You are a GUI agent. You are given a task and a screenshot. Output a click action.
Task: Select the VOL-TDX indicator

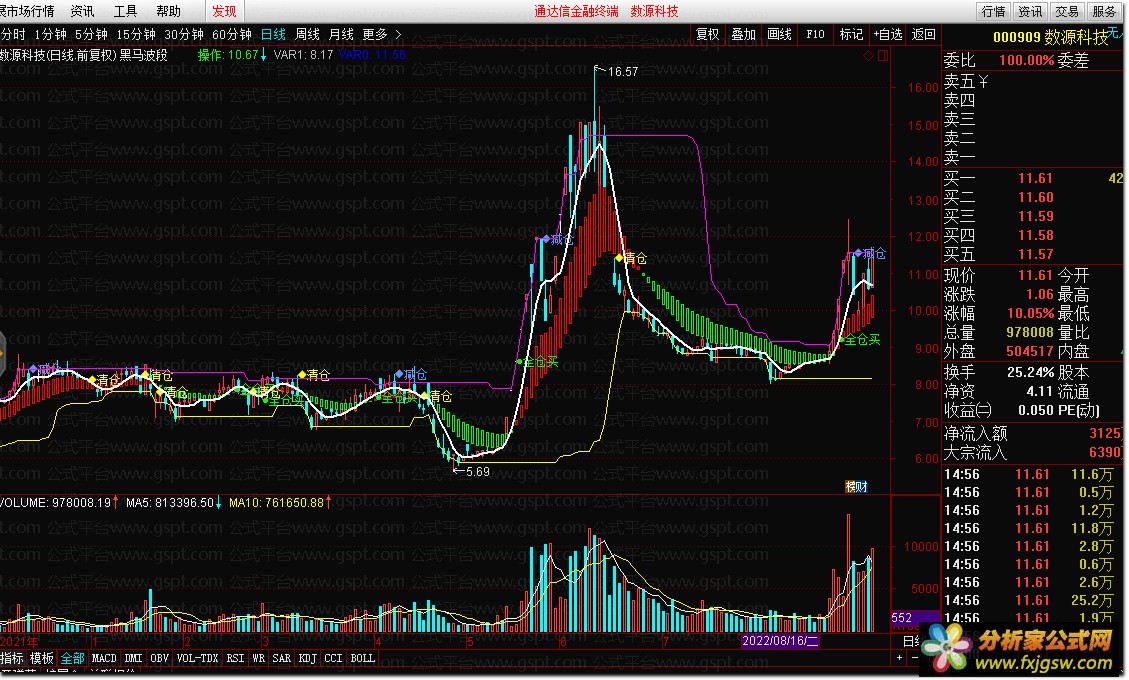(197, 658)
